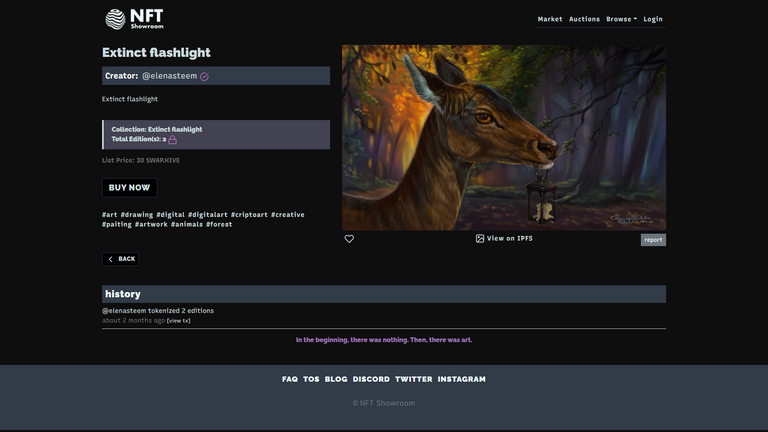Click the verified creator checkmark icon
This screenshot has width=768, height=432.
pos(204,76)
